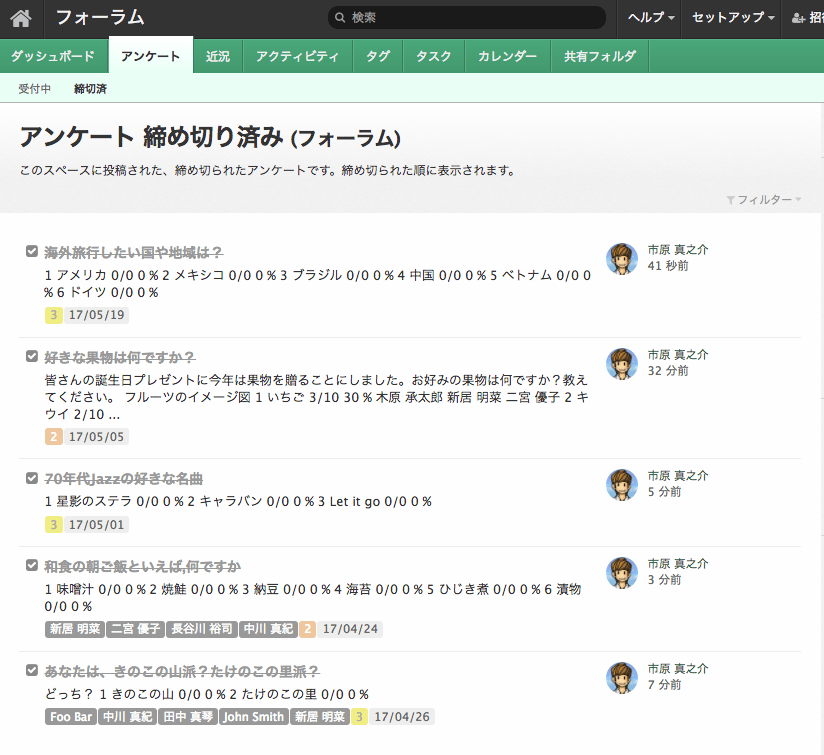The height and width of the screenshot is (755, 824).
Task: Click author 市原 真之介 posted 7 分前
Action: (678, 669)
